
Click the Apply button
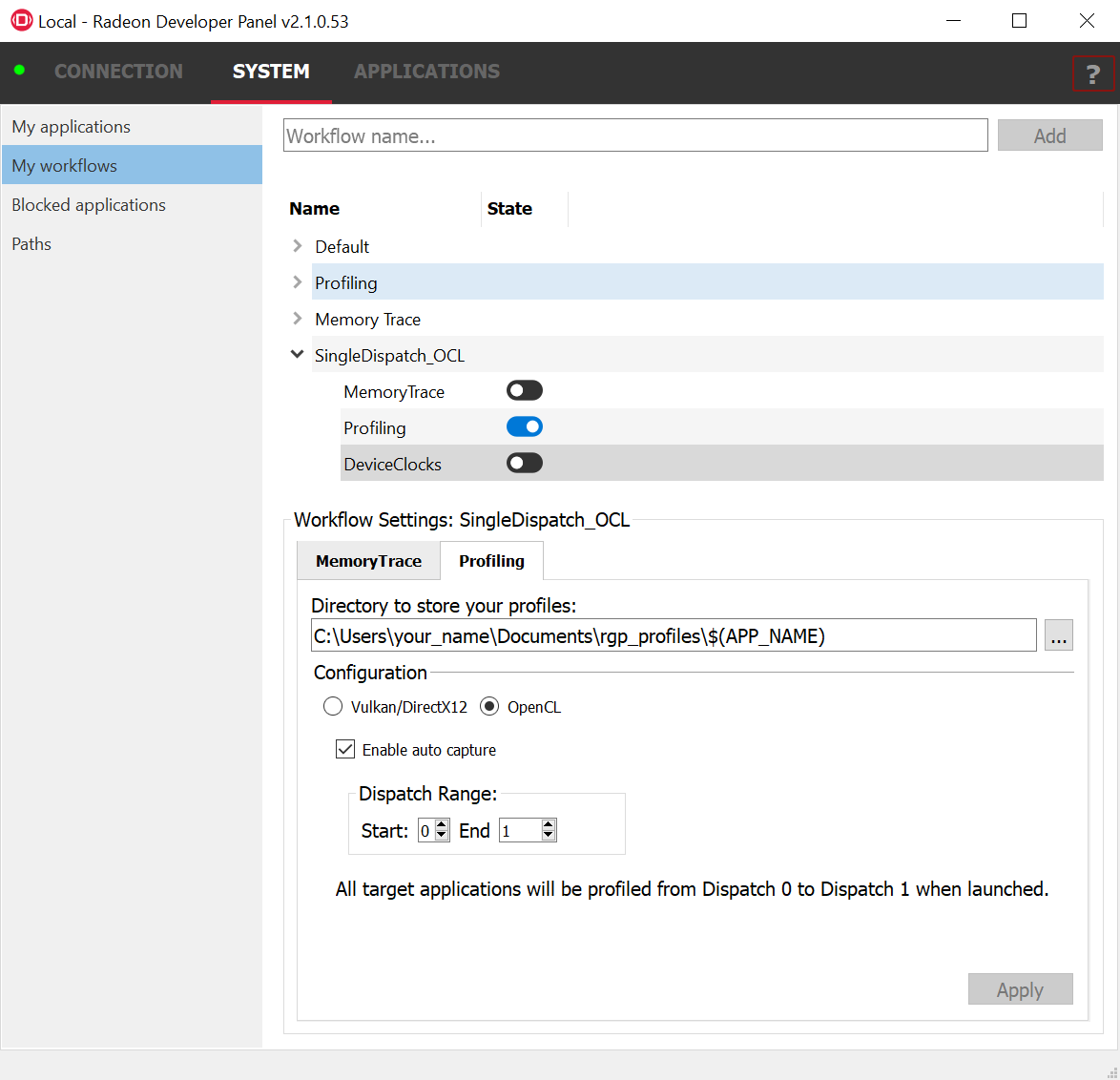pyautogui.click(x=1020, y=989)
